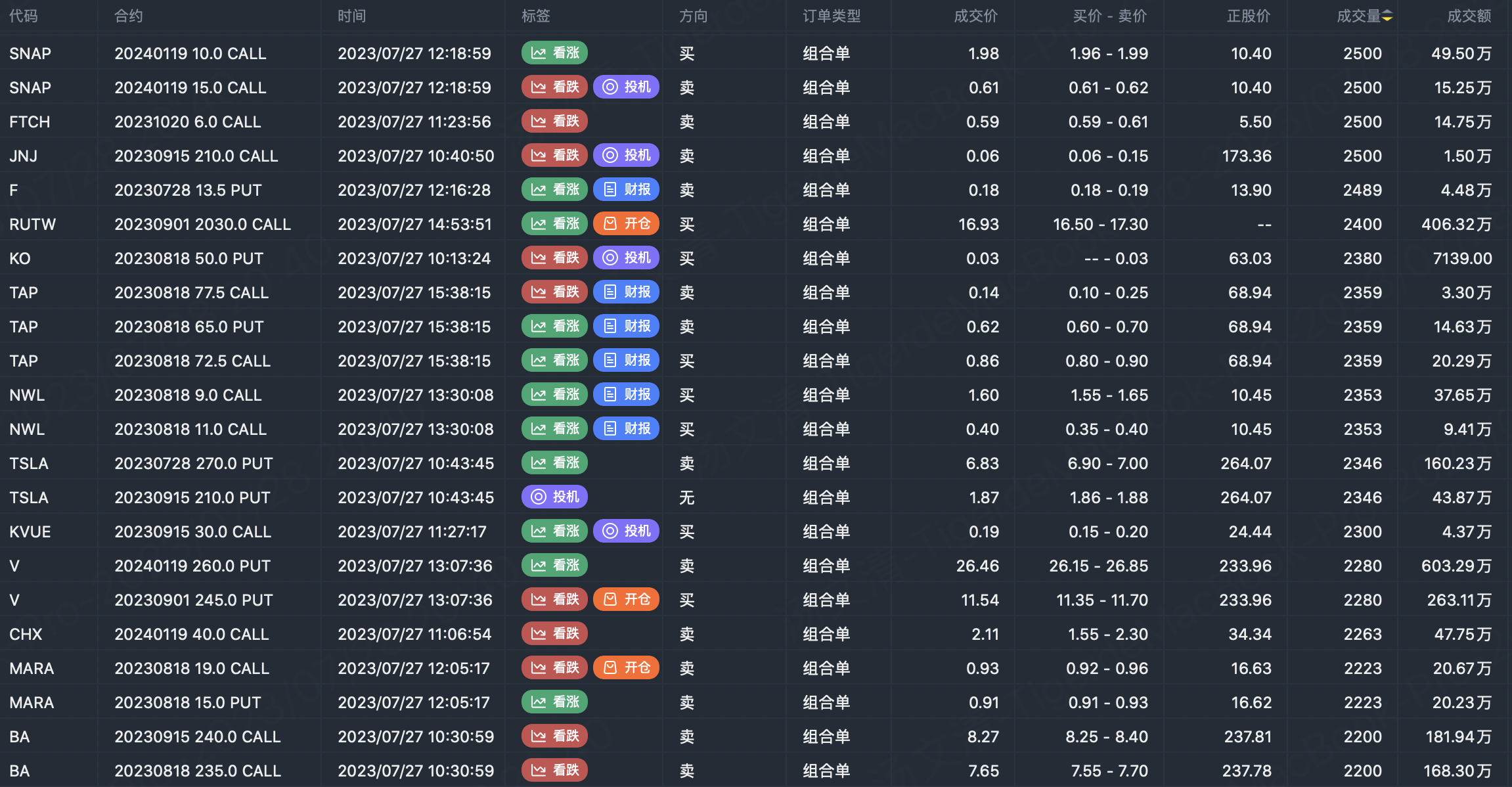The width and height of the screenshot is (1512, 787).
Task: Select the KO ticker cell
Action: tap(20, 258)
